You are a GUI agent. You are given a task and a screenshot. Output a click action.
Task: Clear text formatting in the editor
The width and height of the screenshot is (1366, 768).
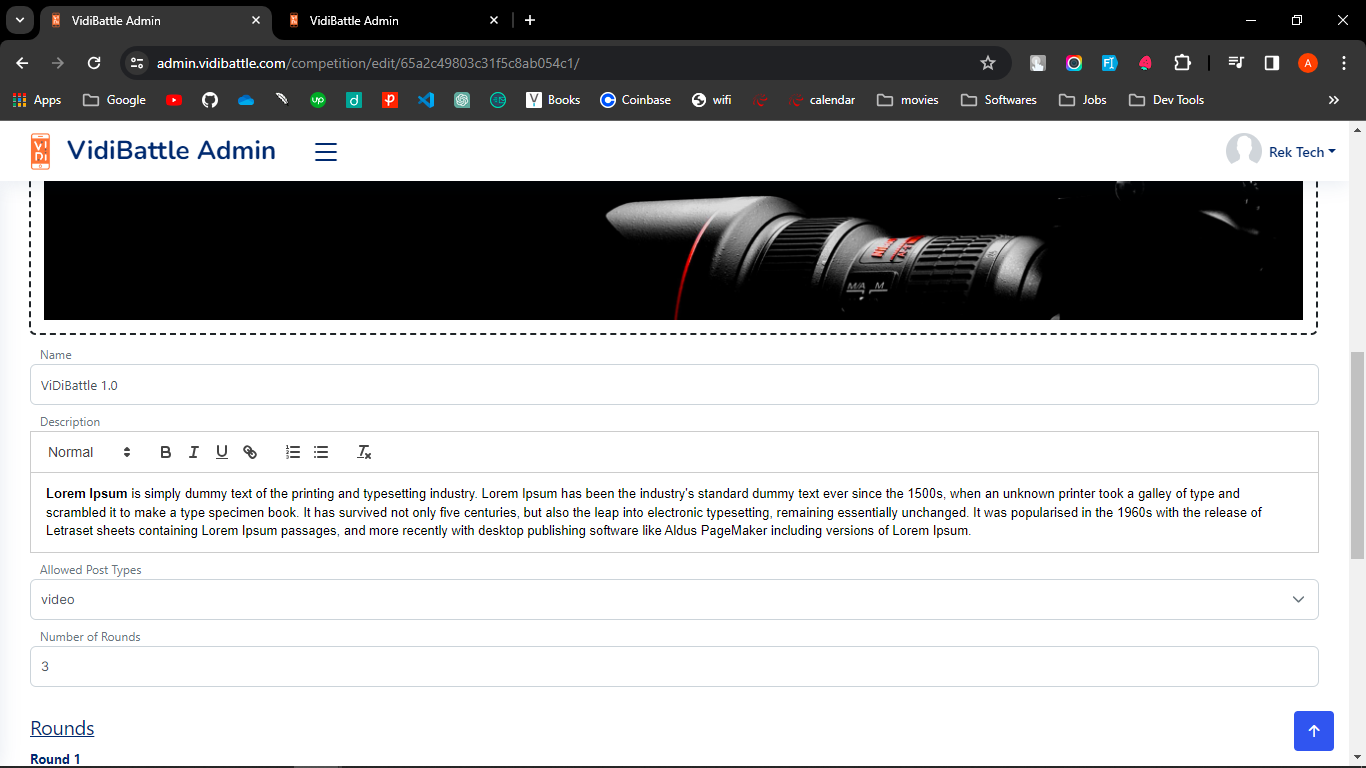click(365, 452)
